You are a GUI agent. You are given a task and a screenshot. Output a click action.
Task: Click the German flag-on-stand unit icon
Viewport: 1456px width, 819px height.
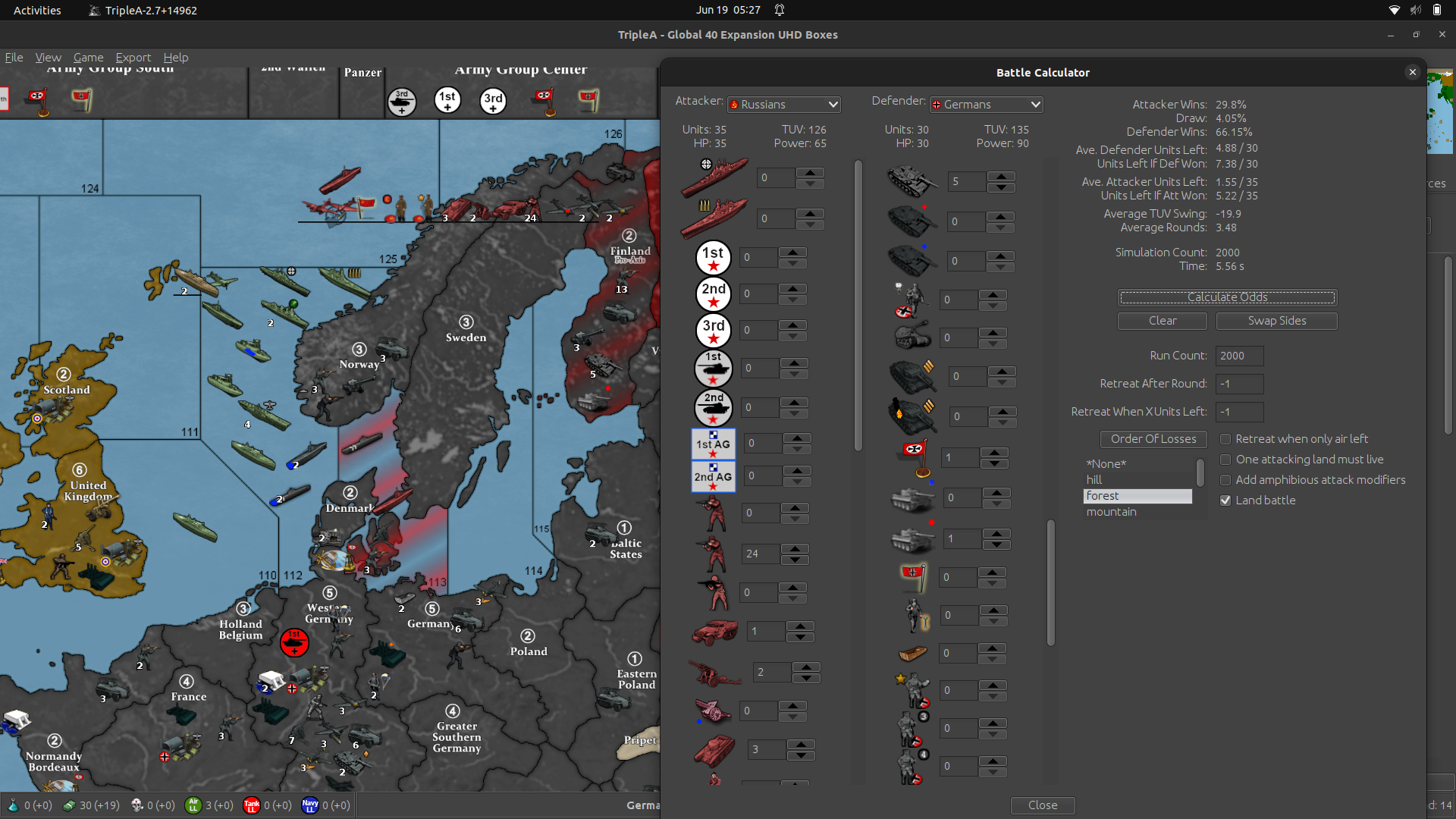915,457
